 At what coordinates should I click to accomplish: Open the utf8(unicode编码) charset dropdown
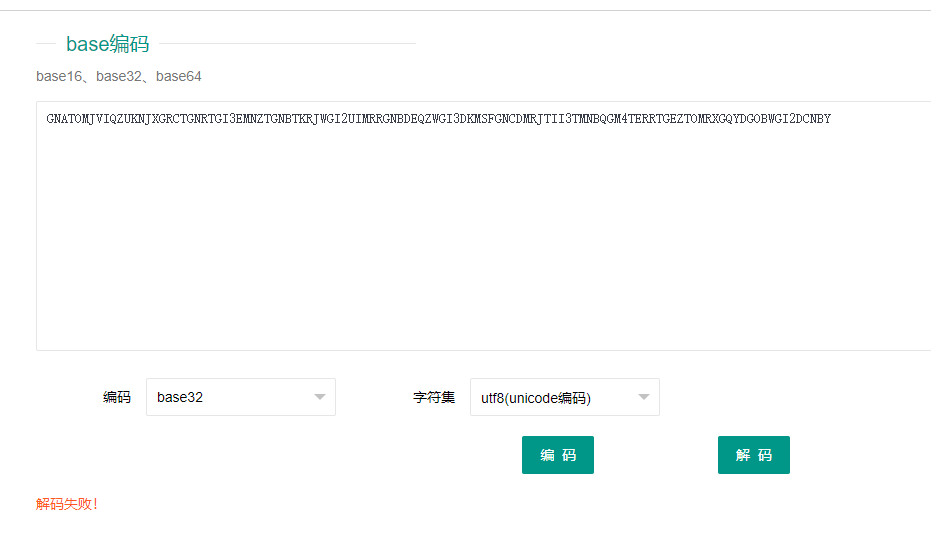click(x=565, y=397)
